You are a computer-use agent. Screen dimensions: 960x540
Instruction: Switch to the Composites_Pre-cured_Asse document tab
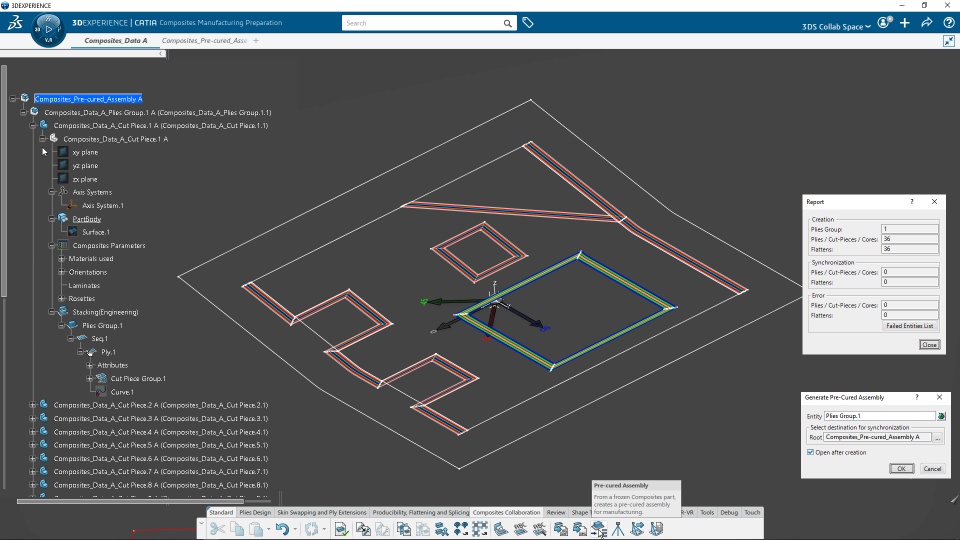204,40
